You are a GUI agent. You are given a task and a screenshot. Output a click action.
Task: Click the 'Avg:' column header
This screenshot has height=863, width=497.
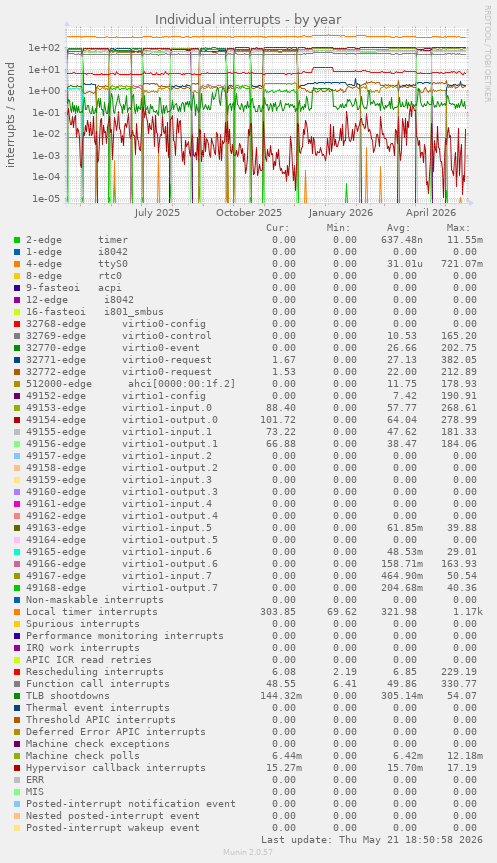pos(398,228)
